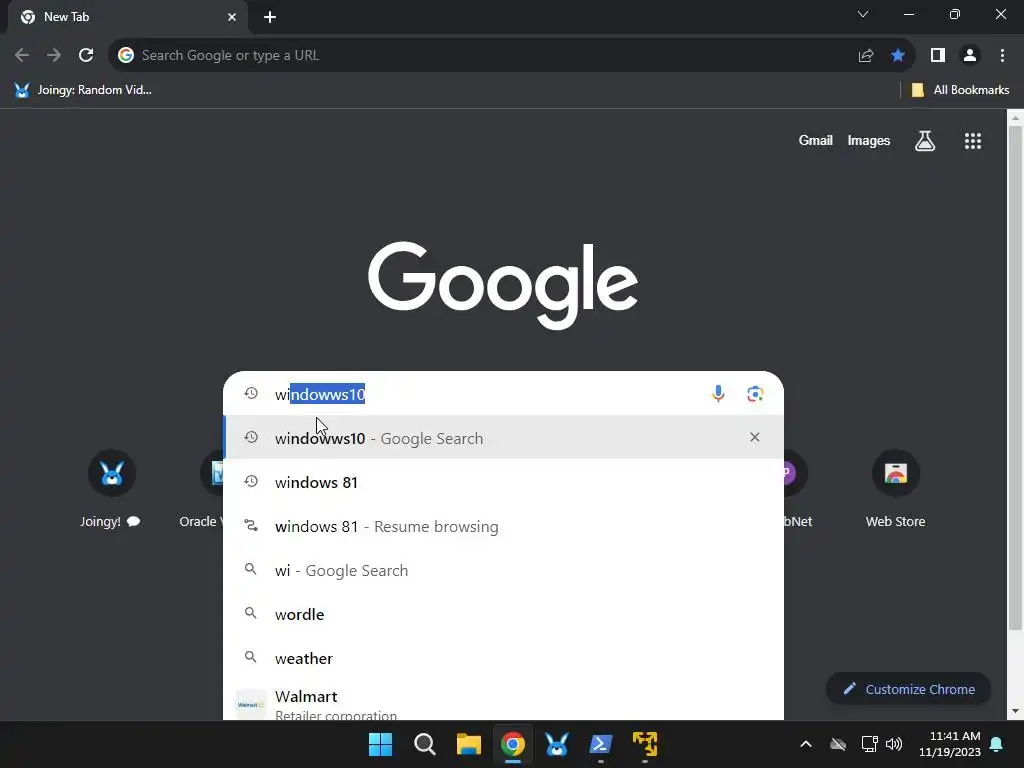The height and width of the screenshot is (768, 1024).
Task: Open the yellow taskbar app icon
Action: pos(645,744)
